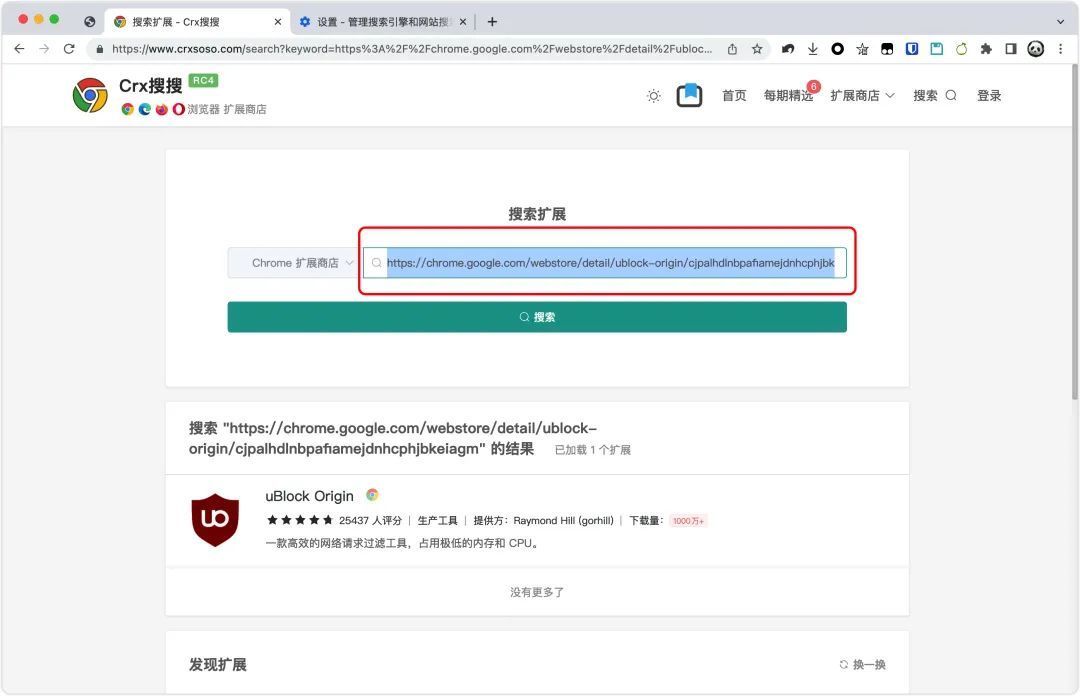Click the 生产工具 category text
The image size is (1080, 696).
tap(437, 520)
